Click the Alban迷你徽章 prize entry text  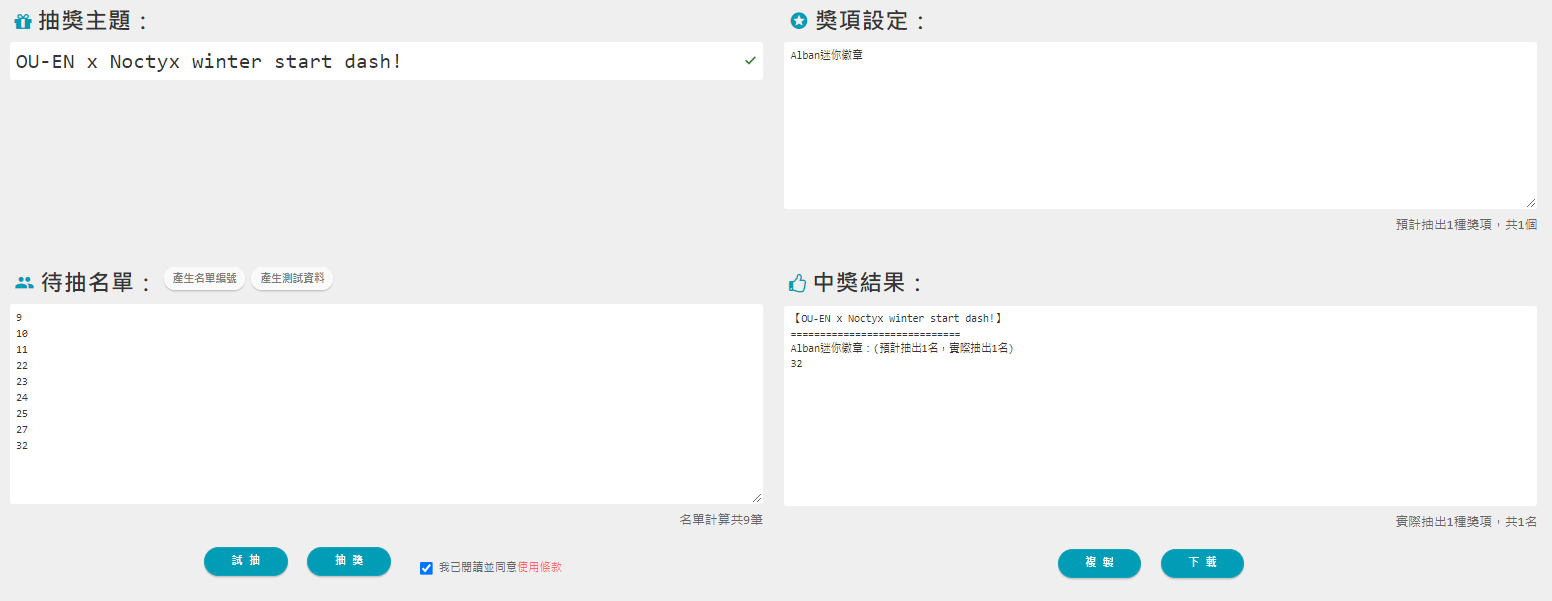coord(827,55)
